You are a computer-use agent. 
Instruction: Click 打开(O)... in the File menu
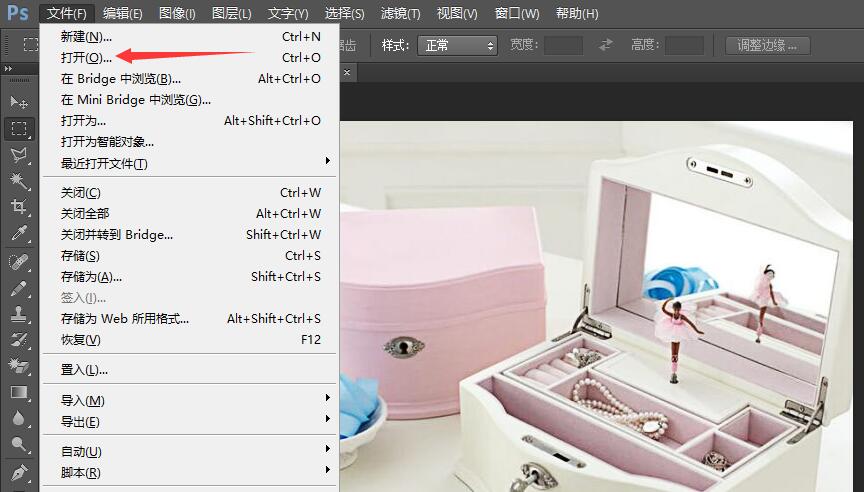coord(86,57)
